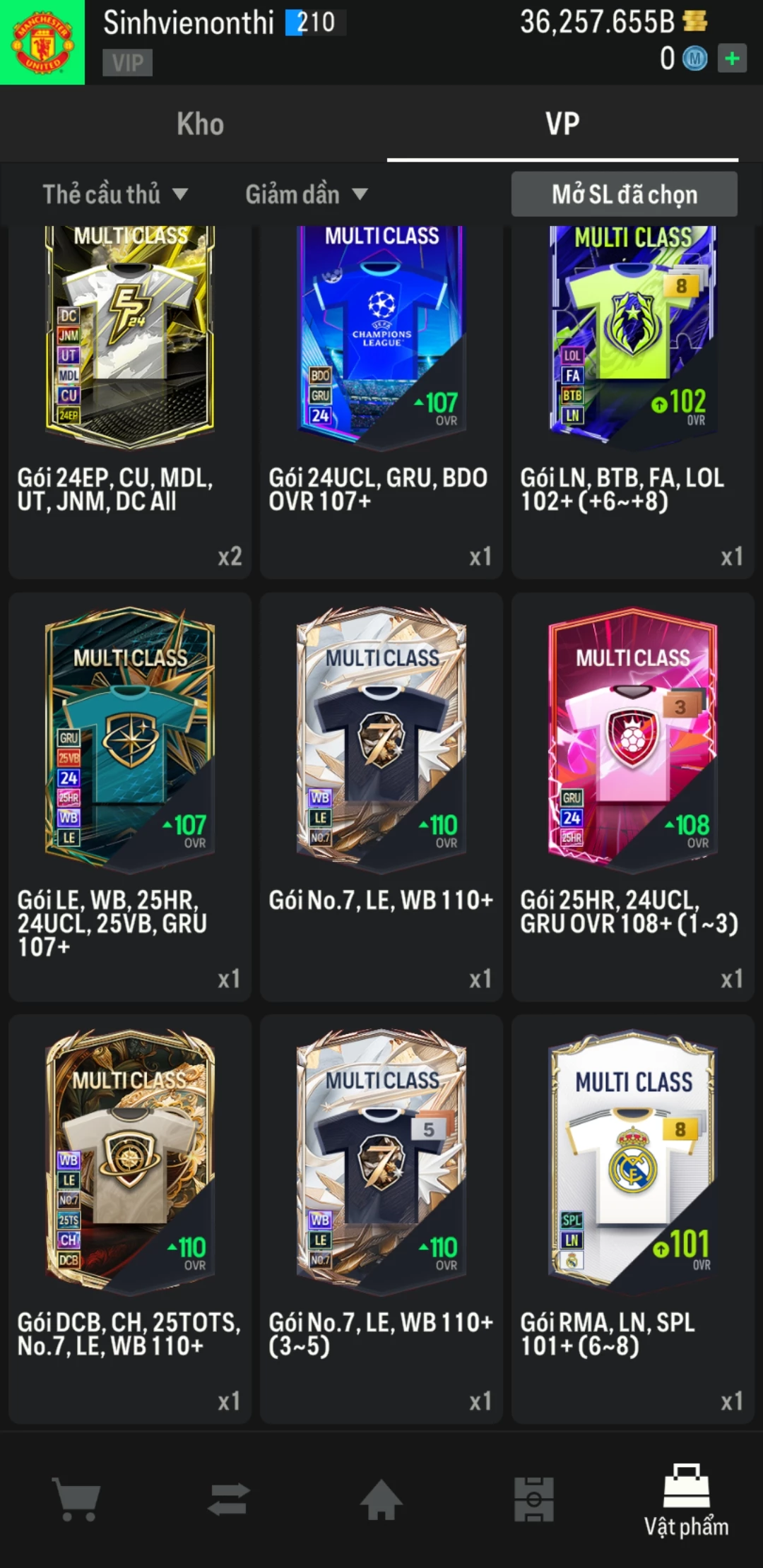Tap the green plus to add MC currency
Viewport: 763px width, 1568px height.
tap(732, 59)
